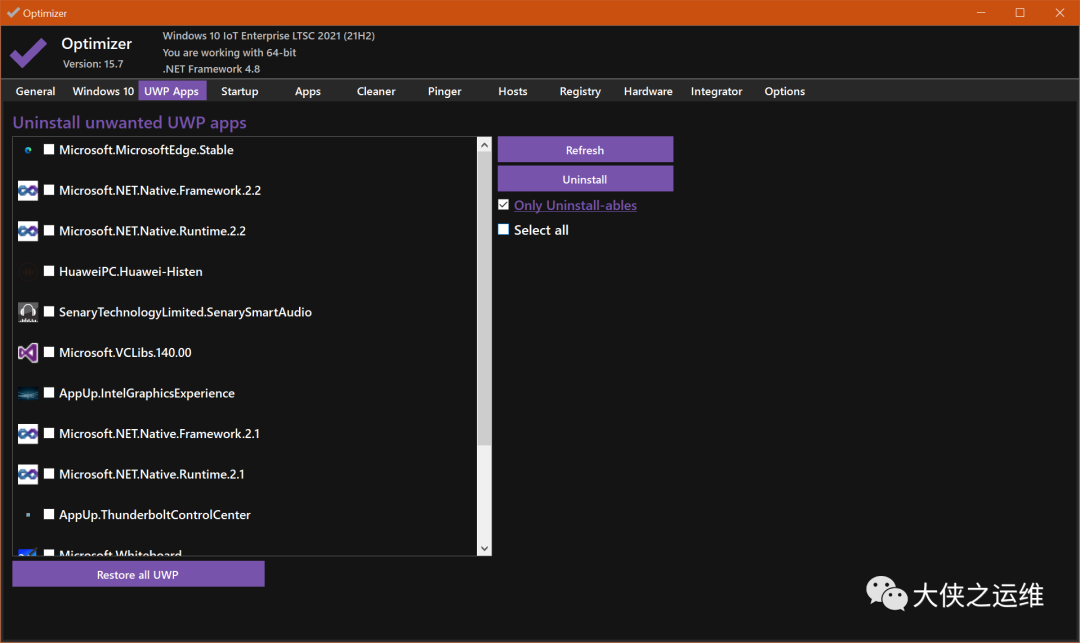Mark Microsoft.VCLibs.140.00 checkbox
This screenshot has width=1080, height=643.
(49, 352)
